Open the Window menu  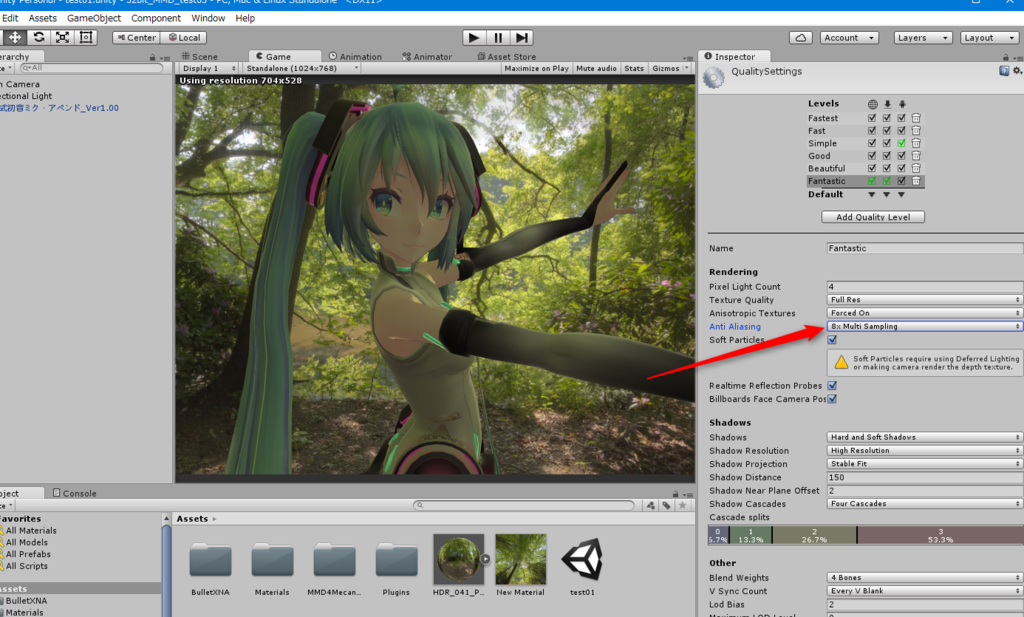[x=208, y=18]
